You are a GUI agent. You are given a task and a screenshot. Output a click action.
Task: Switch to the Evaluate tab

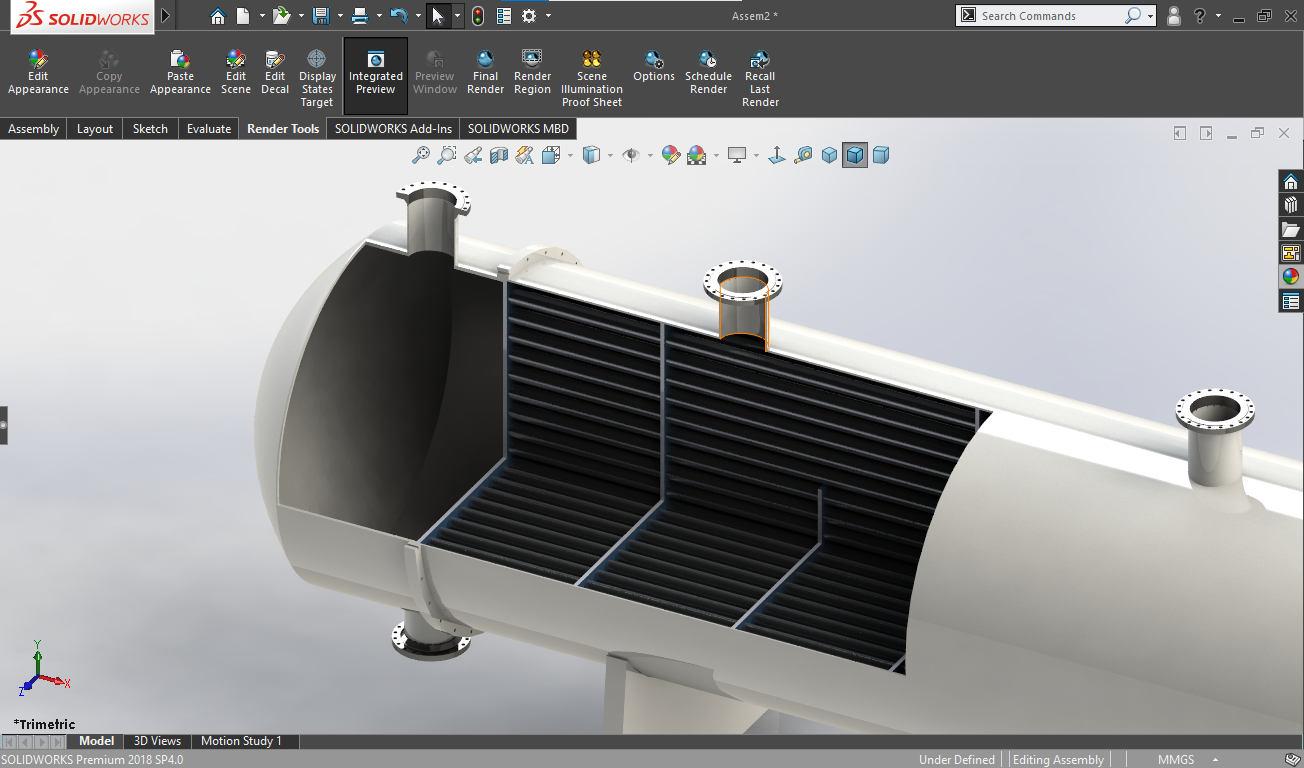(x=208, y=129)
